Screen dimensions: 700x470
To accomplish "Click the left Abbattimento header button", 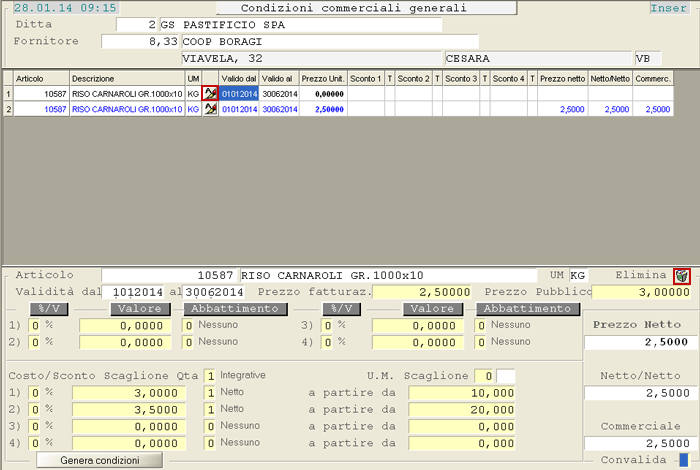I will click(235, 309).
